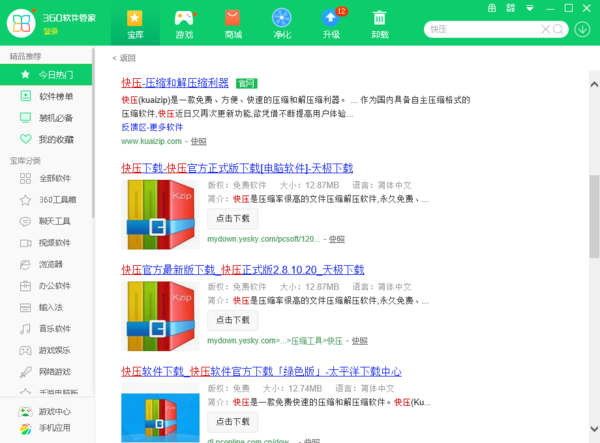Click 点击下载 for mydown.yesky.com/pcsoft result
This screenshot has width=600, height=443.
coord(233,218)
